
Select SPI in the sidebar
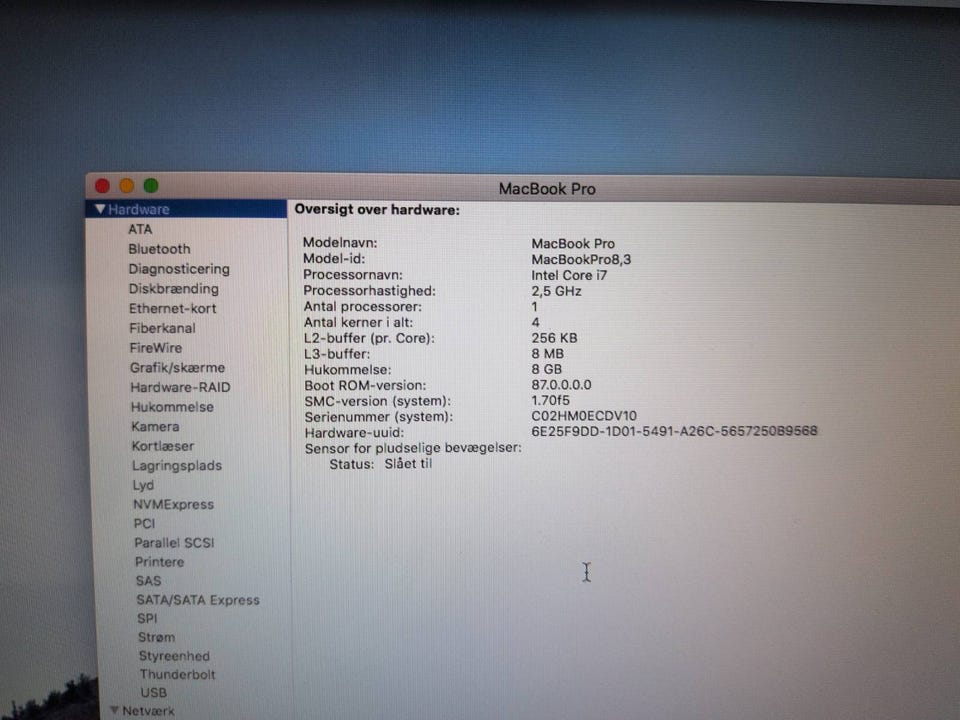[x=148, y=618]
